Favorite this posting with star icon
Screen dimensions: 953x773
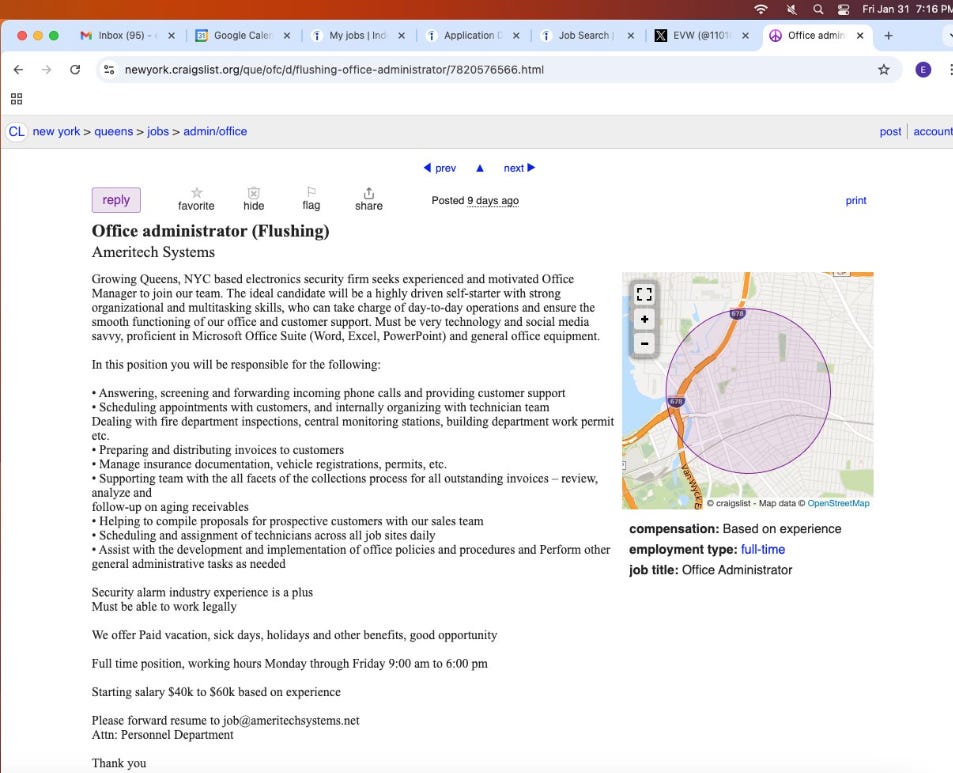[196, 199]
